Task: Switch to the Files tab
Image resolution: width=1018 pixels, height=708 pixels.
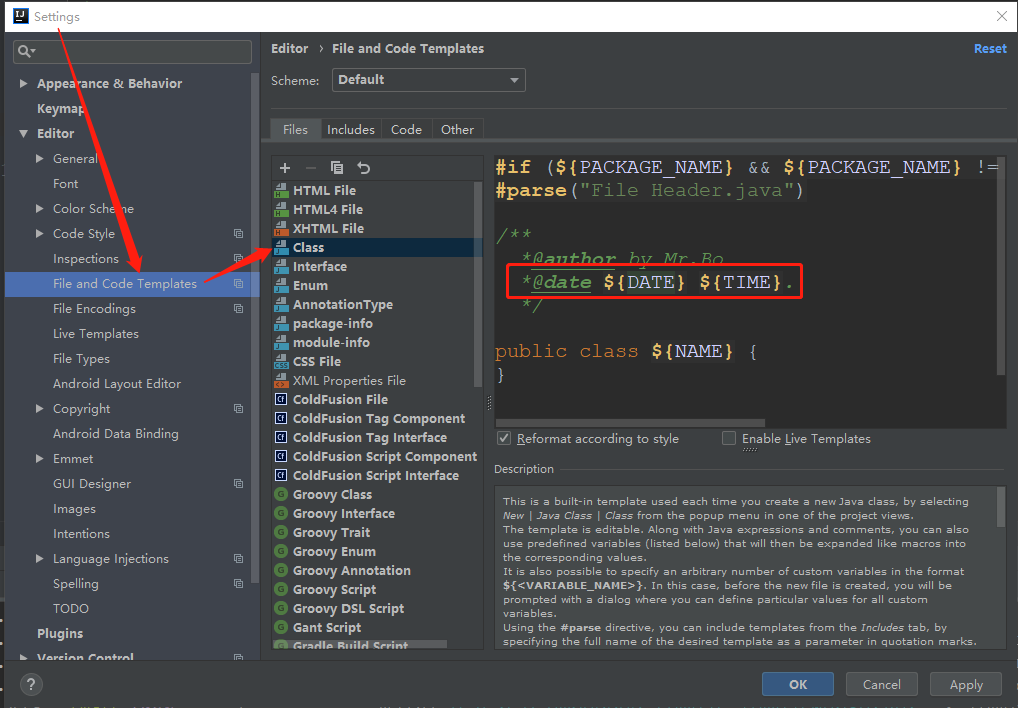Action: [295, 129]
